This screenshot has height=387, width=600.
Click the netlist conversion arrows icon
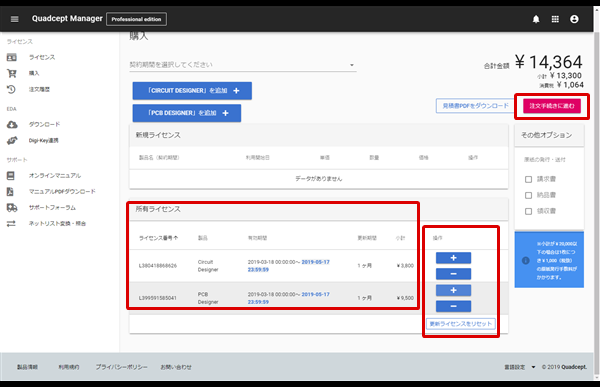[11, 224]
